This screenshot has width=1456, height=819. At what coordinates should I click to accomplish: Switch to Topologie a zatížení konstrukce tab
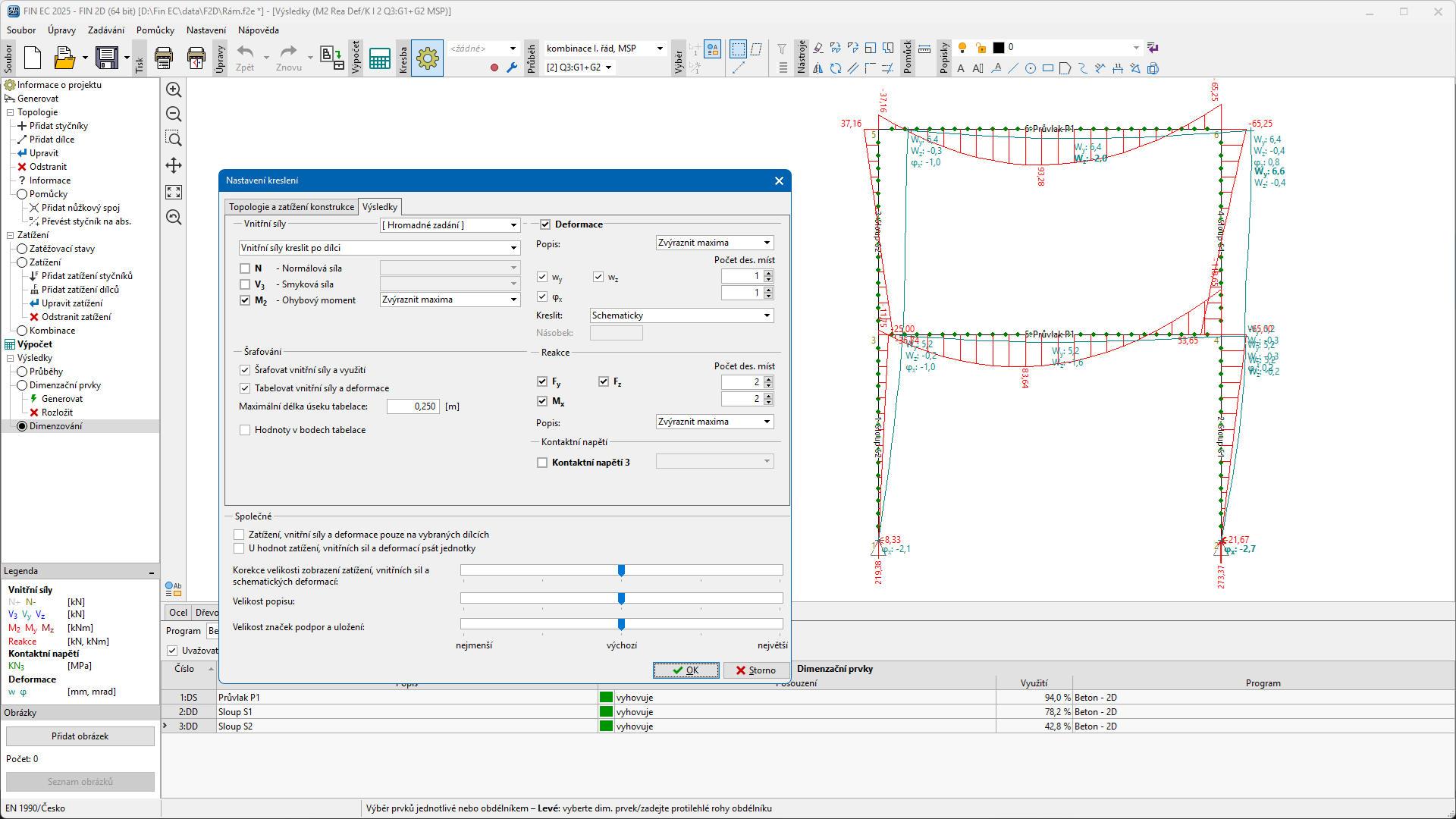point(291,207)
